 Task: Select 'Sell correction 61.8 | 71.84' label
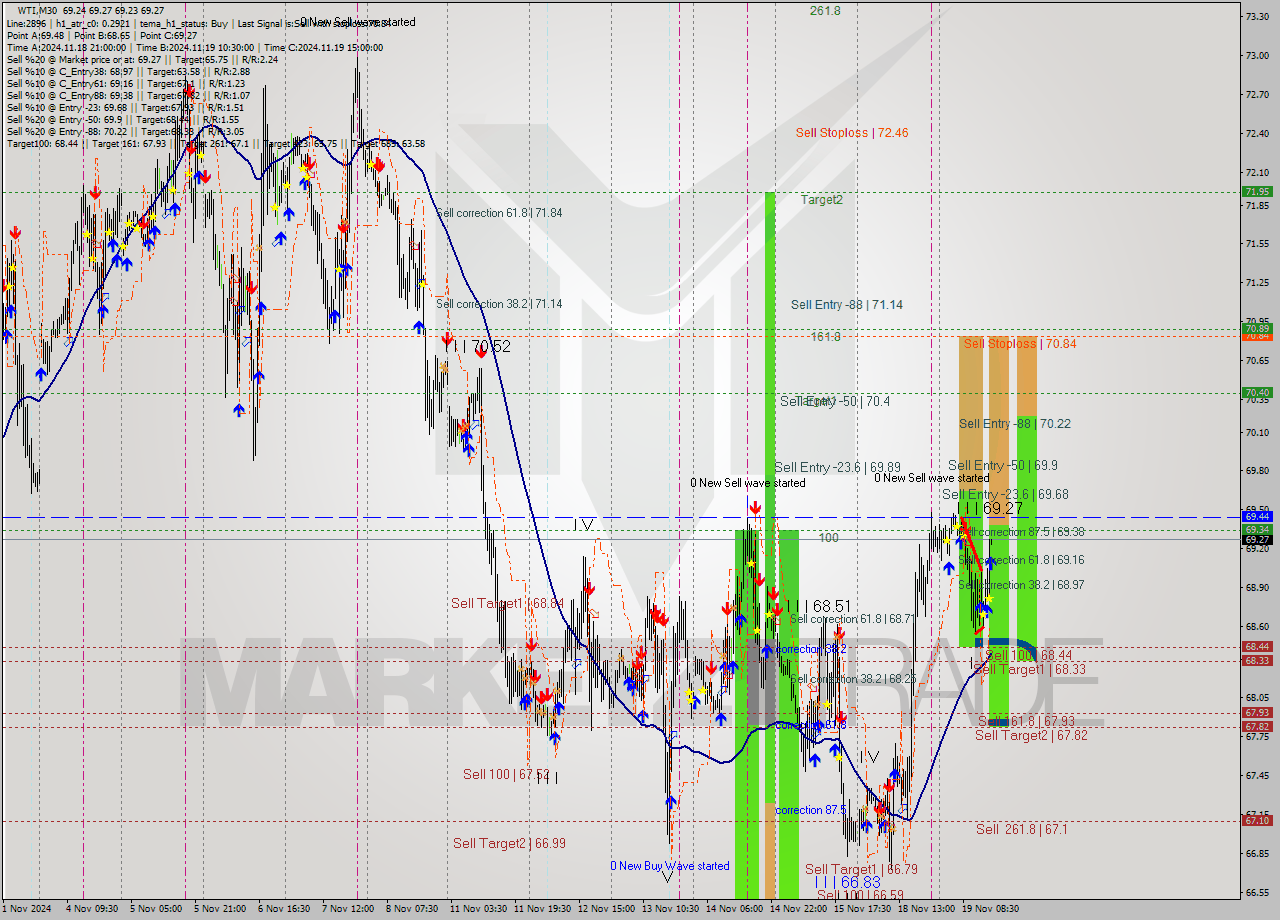pyautogui.click(x=499, y=213)
